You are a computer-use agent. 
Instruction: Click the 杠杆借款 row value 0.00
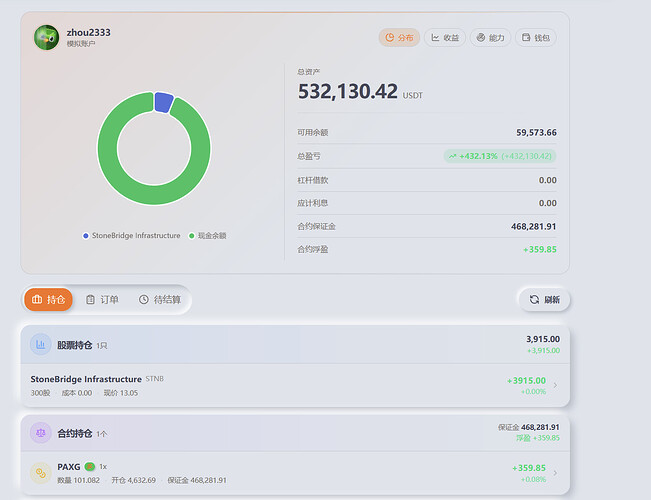click(x=547, y=180)
